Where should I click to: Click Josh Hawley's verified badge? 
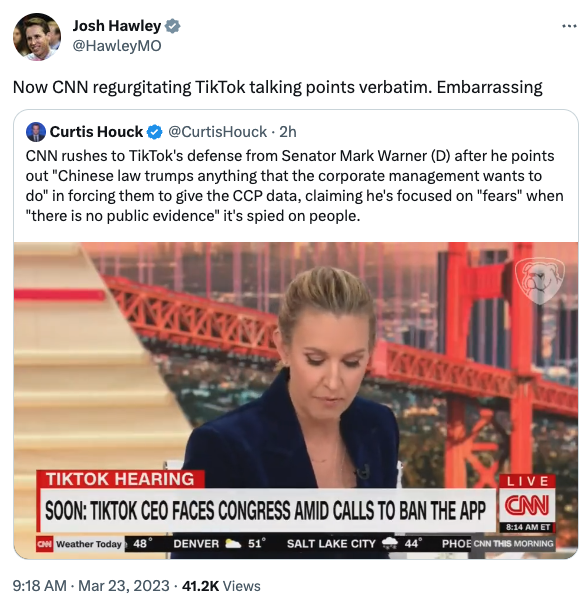coord(173,26)
